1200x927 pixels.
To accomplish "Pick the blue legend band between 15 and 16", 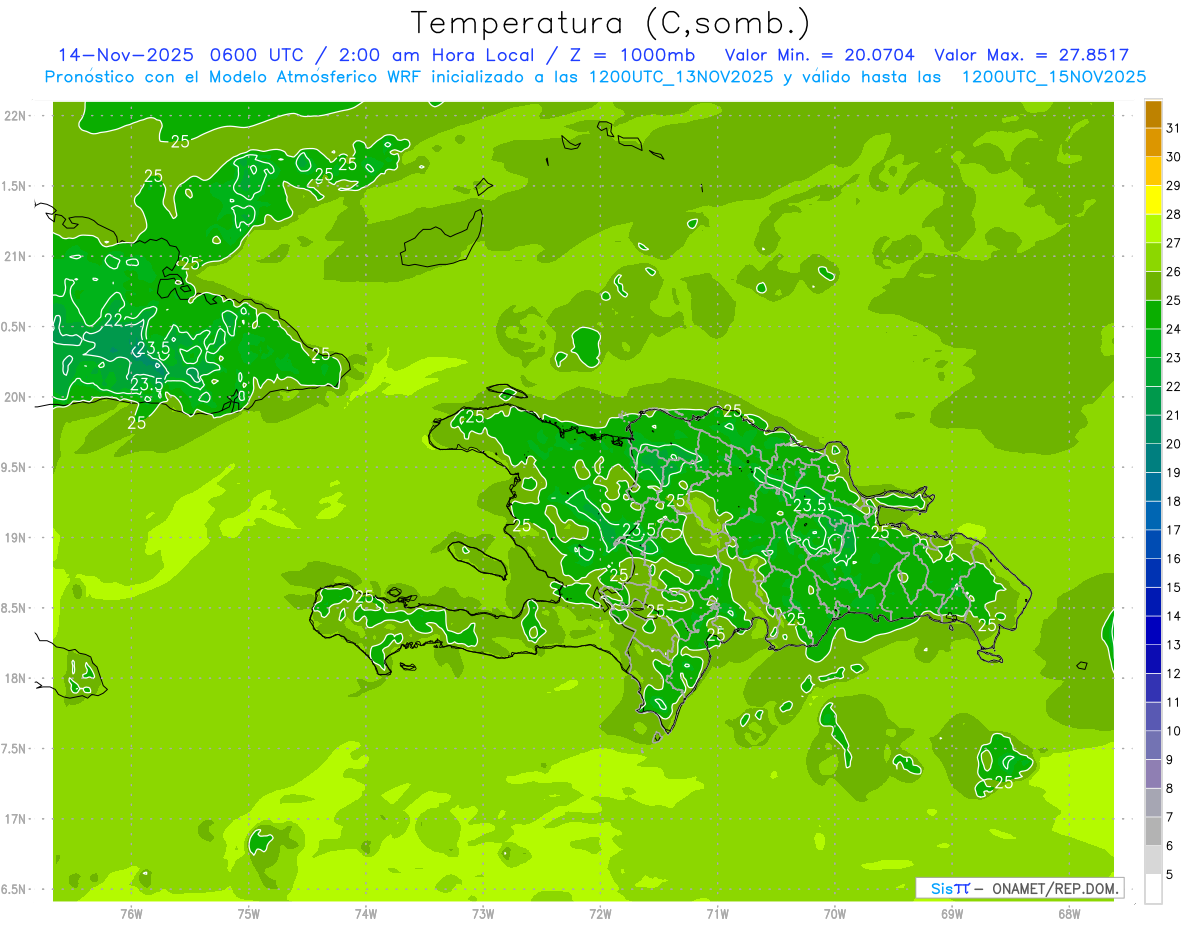I will pyautogui.click(x=1153, y=573).
